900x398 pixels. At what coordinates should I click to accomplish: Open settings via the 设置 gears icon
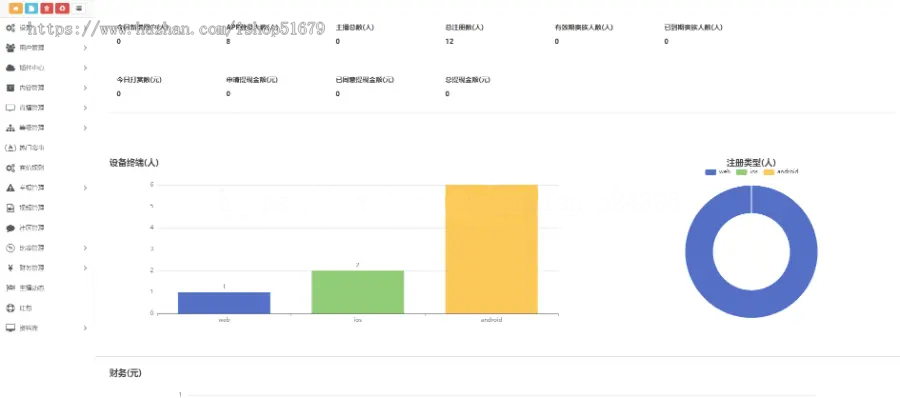coord(10,28)
